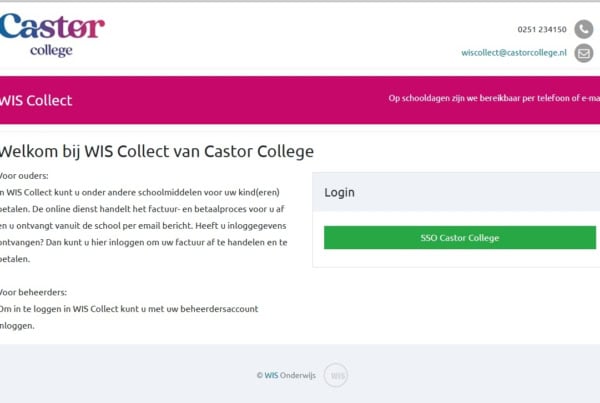Open the wiscollect@castorcollege.nl email link
This screenshot has height=403, width=600.
coord(514,53)
